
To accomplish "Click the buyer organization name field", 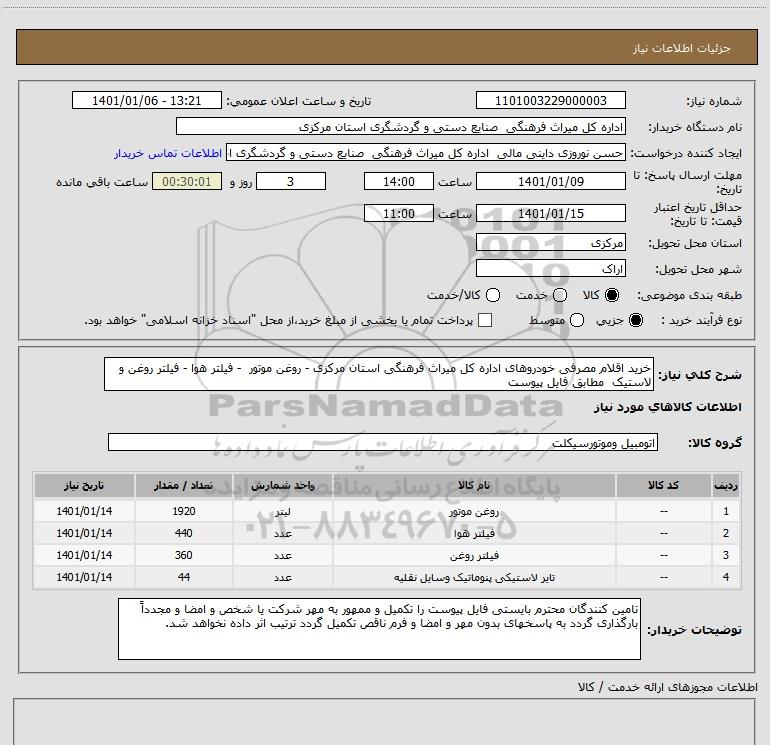I will [401, 127].
